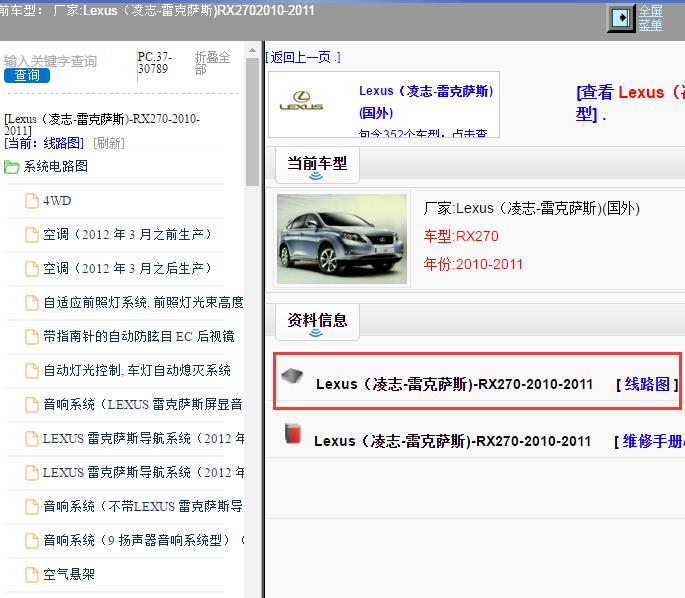Open the 维修手册 link

pyautogui.click(x=653, y=441)
